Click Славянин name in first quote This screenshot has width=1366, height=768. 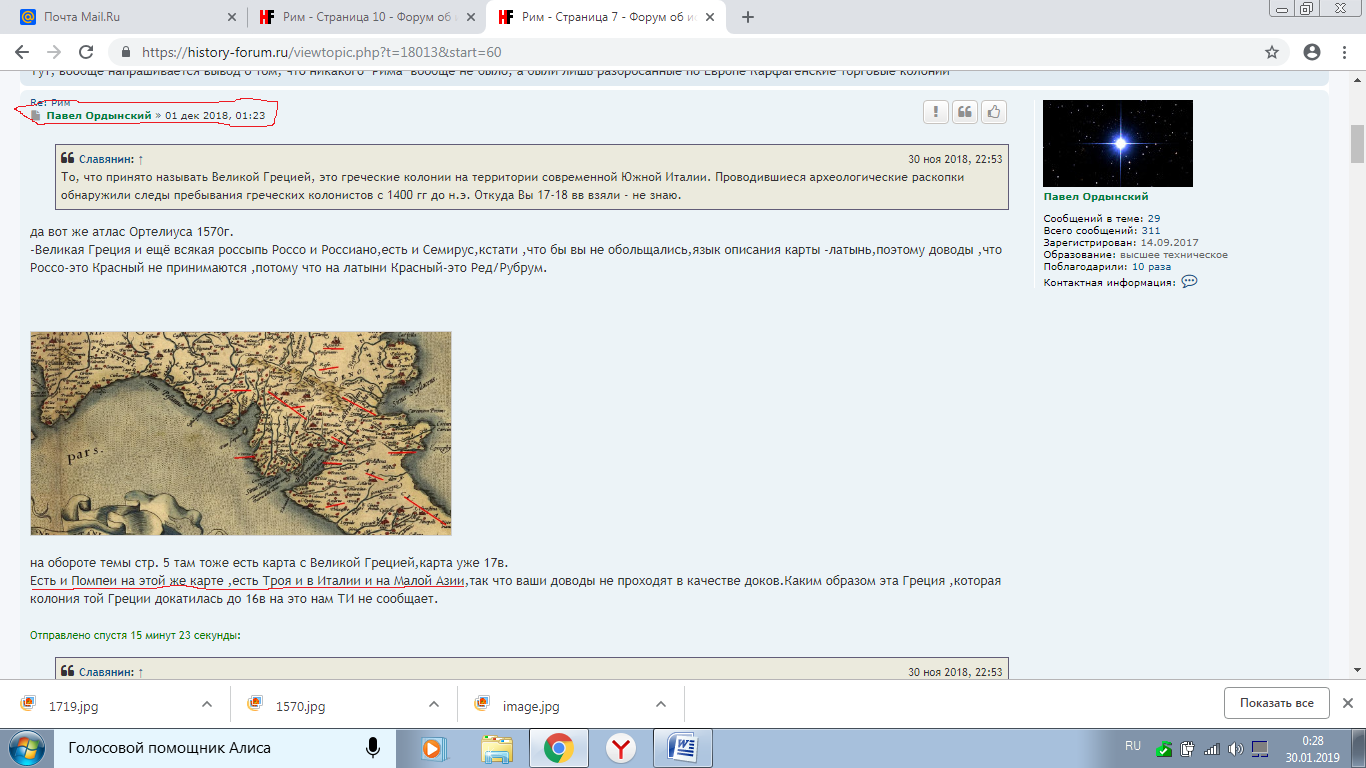105,159
